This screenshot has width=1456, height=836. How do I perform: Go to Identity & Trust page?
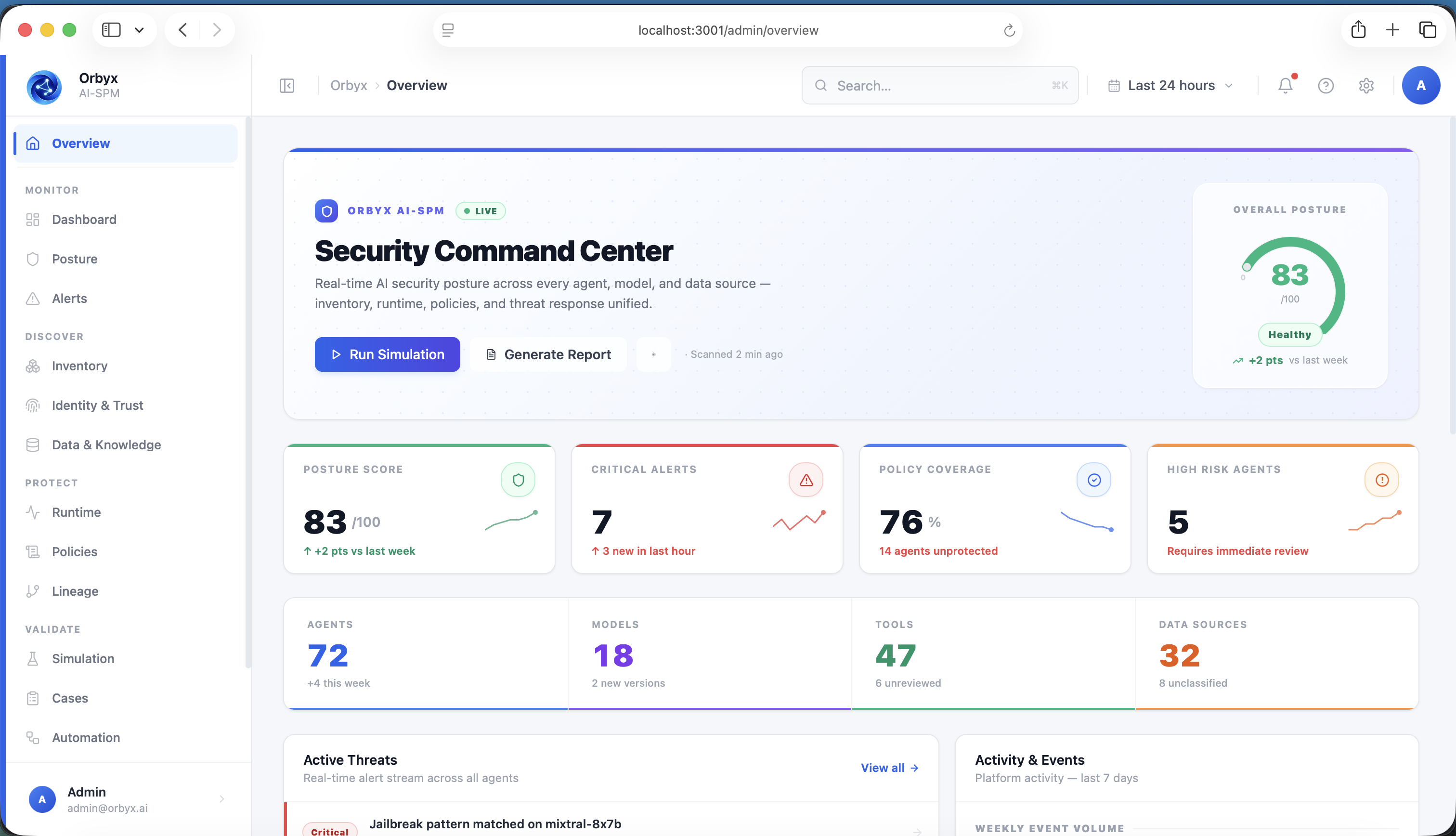(x=98, y=405)
